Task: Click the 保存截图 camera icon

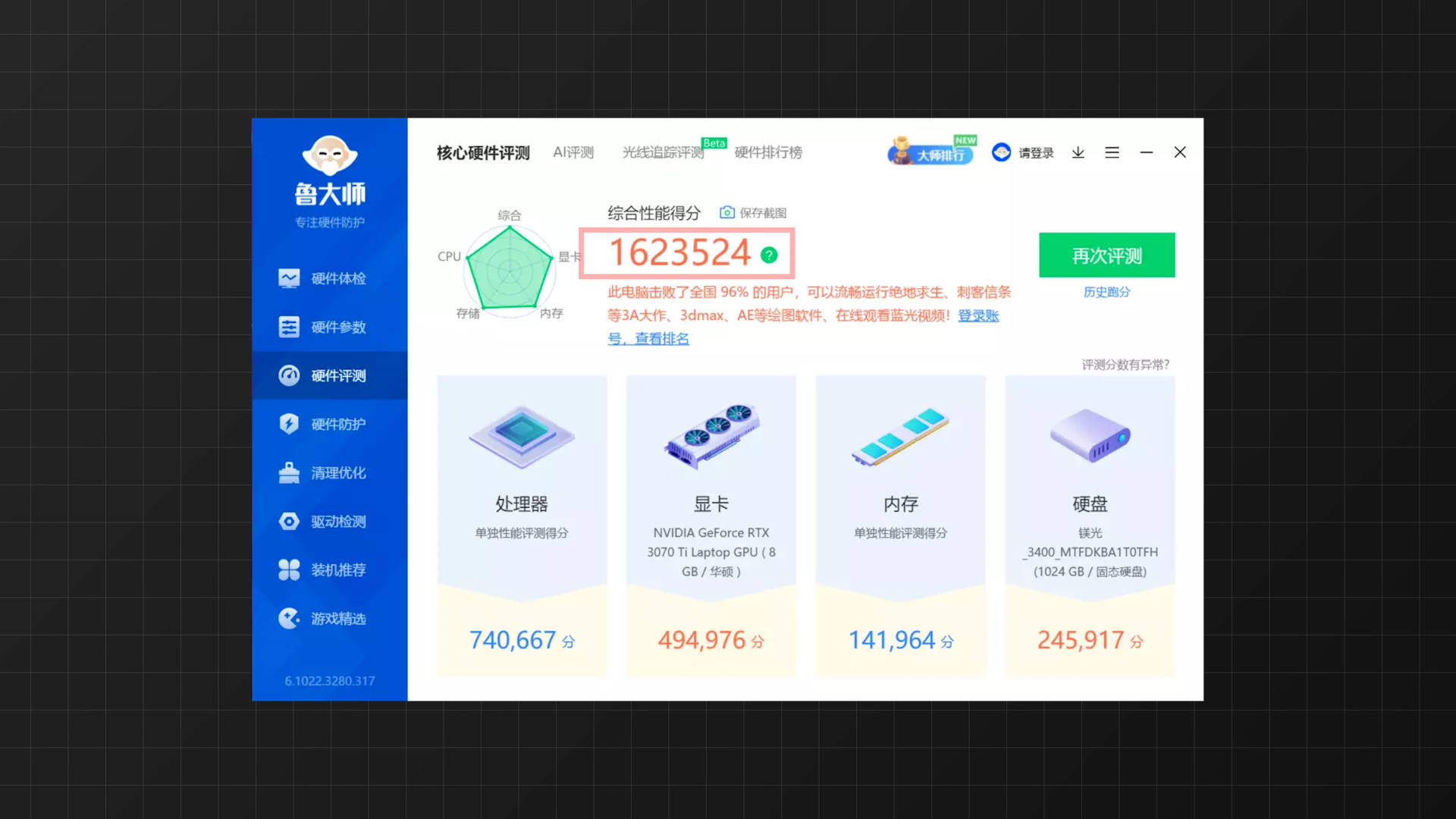Action: 726,212
